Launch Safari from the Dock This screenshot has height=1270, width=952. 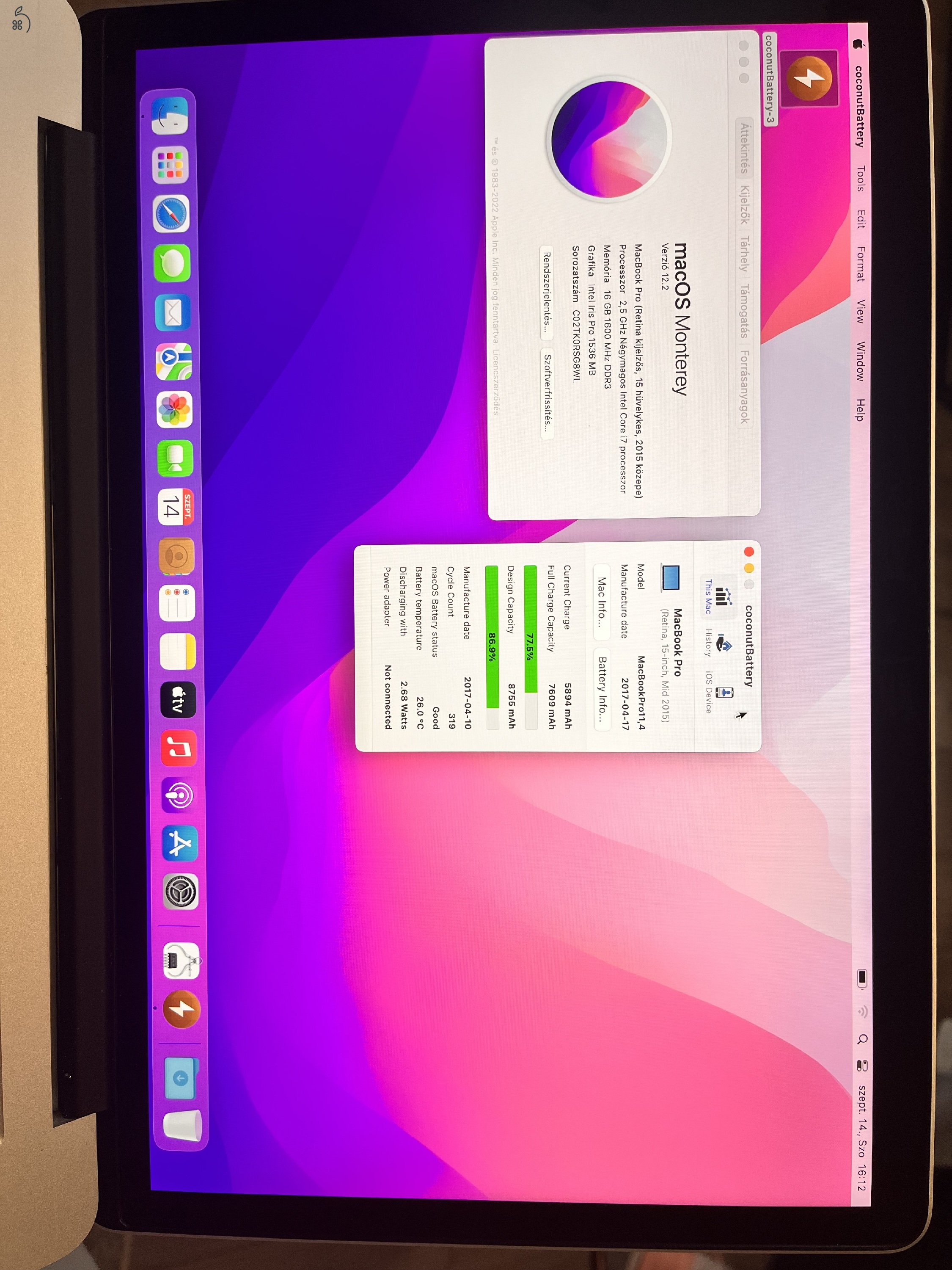coord(171,214)
